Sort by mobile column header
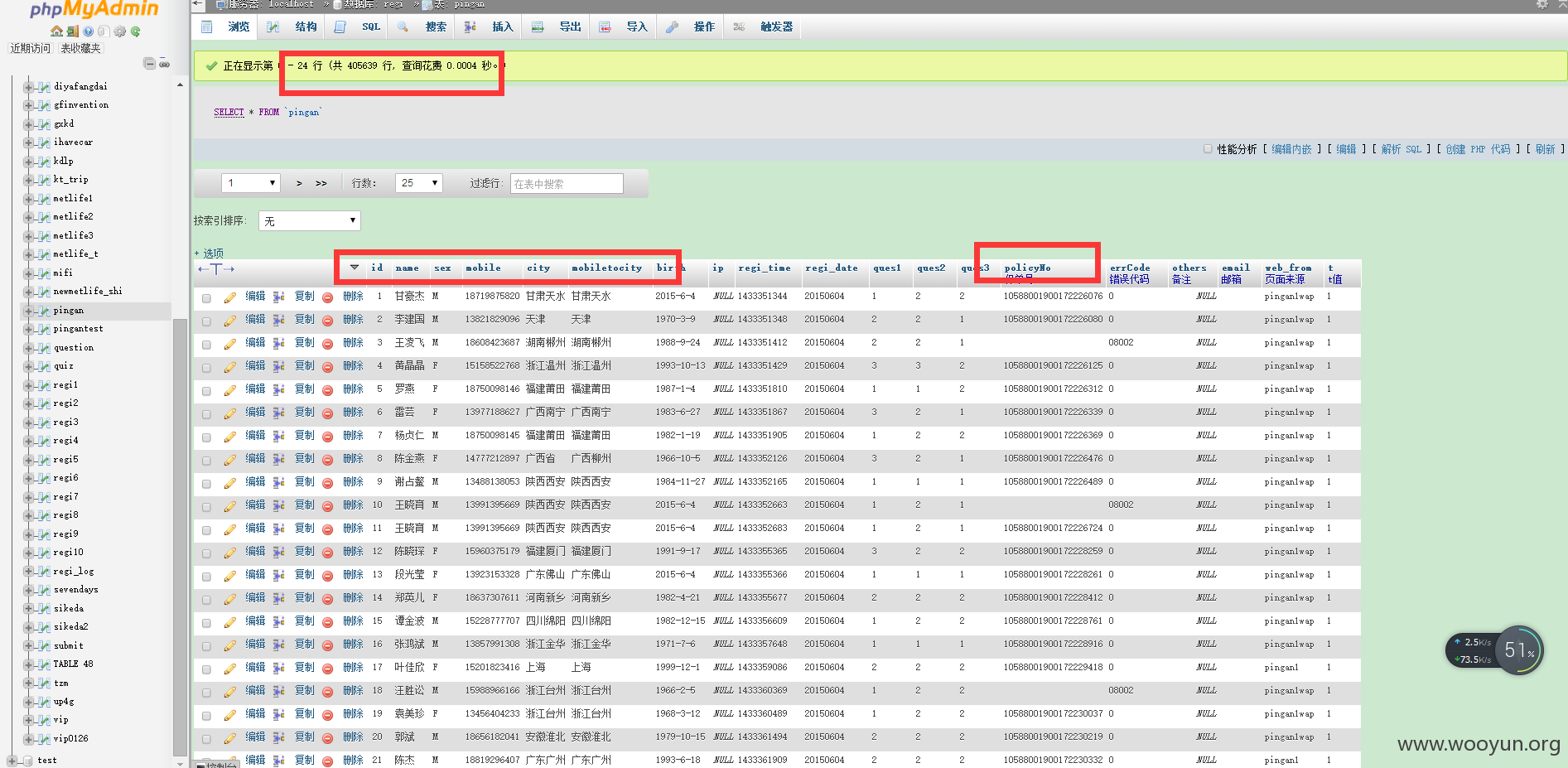1568x768 pixels. click(483, 268)
